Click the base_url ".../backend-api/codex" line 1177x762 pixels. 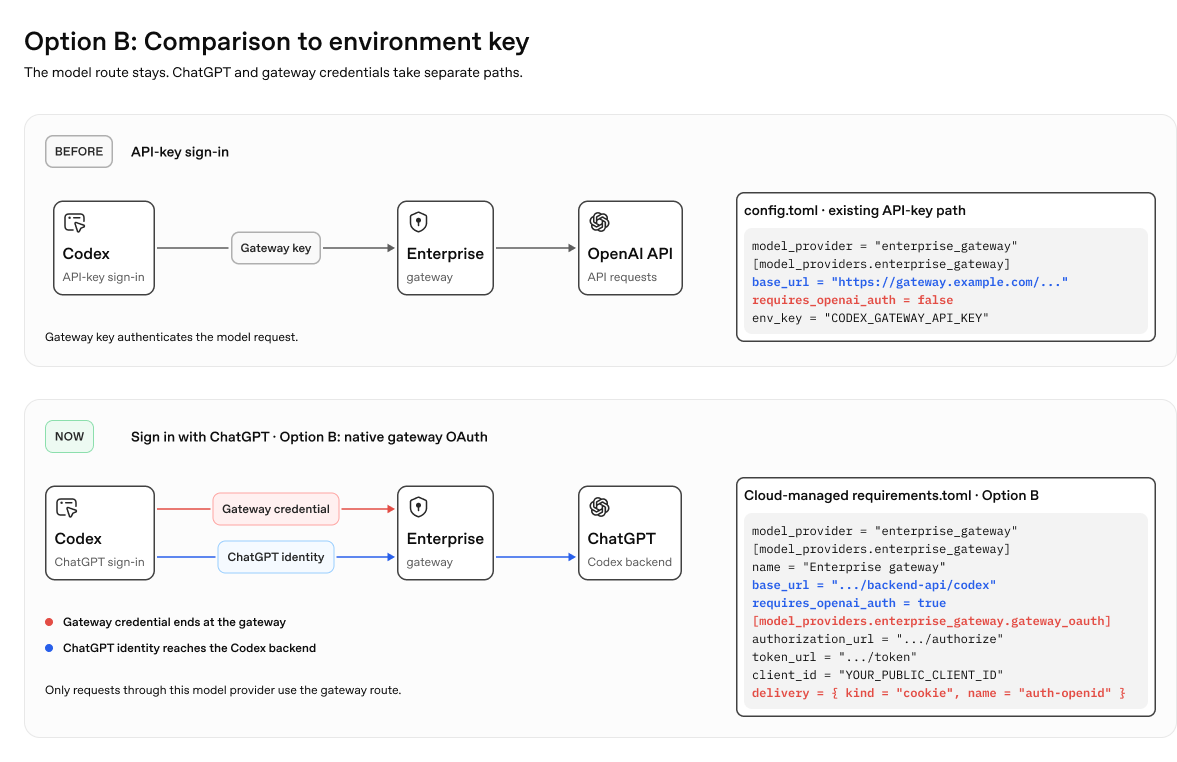(874, 586)
